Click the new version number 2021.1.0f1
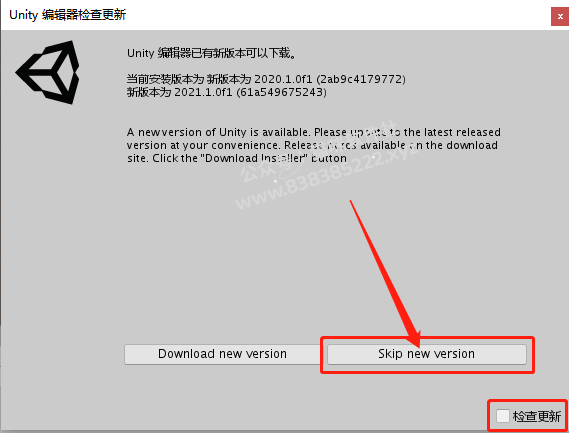The image size is (569, 433). (203, 92)
